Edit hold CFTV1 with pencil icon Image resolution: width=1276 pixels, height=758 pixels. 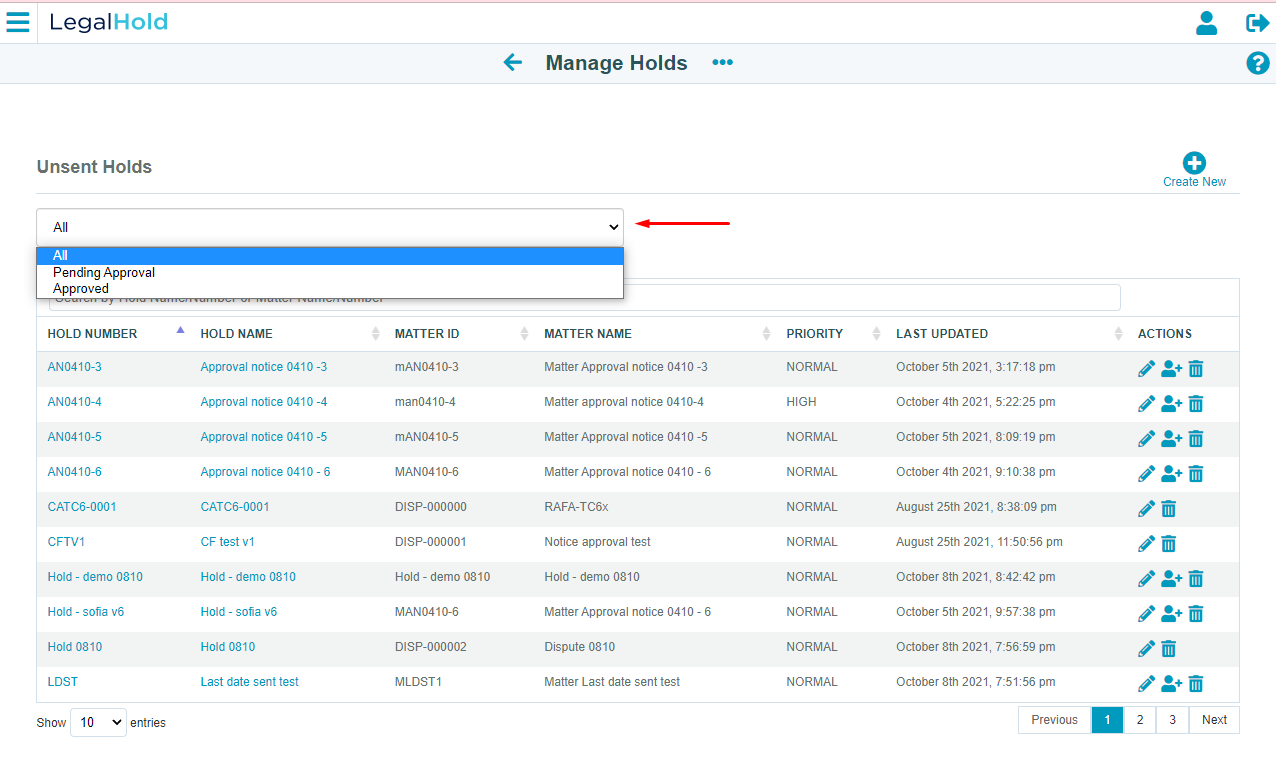click(1146, 544)
